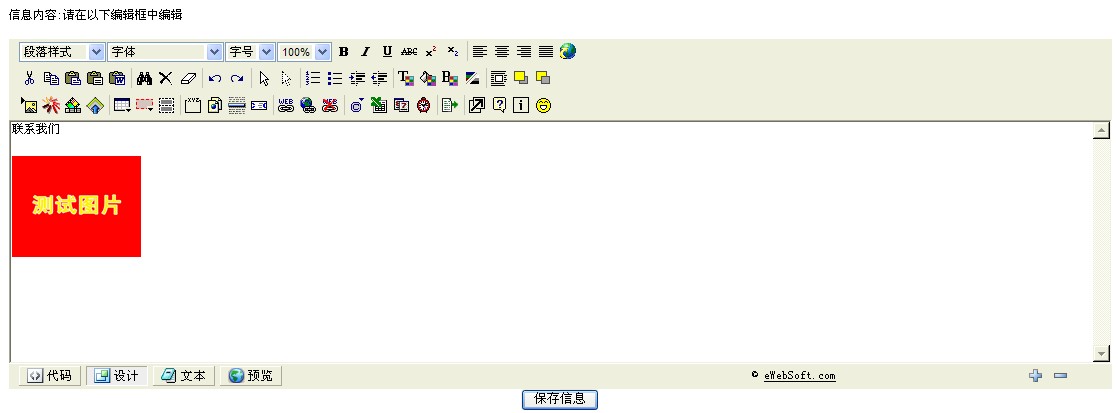Click scrollbar down arrow in editor
Screen dimensions: 1118x413
coord(1102,353)
